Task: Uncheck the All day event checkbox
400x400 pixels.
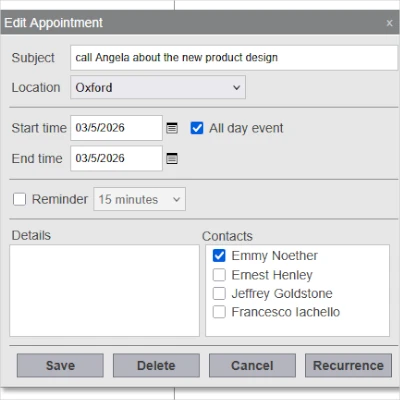Action: click(197, 128)
